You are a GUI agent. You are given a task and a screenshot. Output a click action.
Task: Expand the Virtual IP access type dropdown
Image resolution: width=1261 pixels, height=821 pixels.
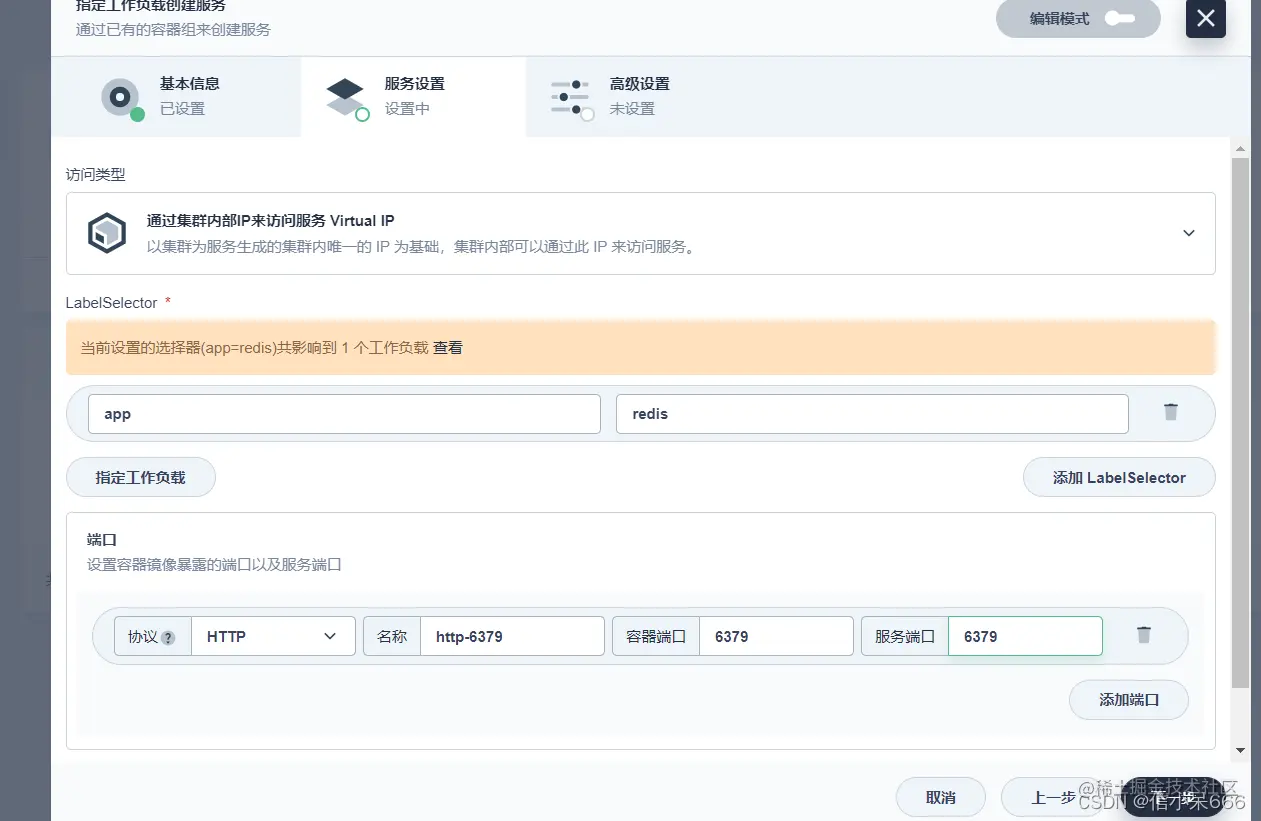1189,233
